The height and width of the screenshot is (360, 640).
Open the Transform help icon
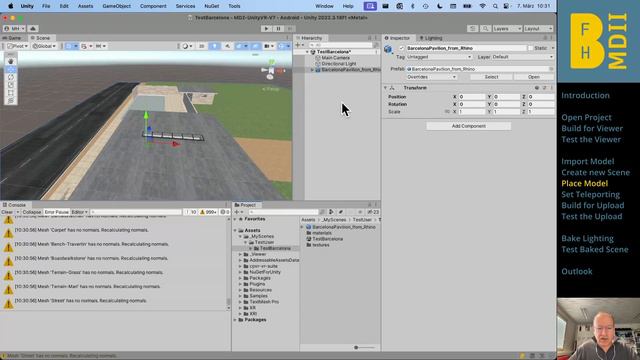click(537, 88)
